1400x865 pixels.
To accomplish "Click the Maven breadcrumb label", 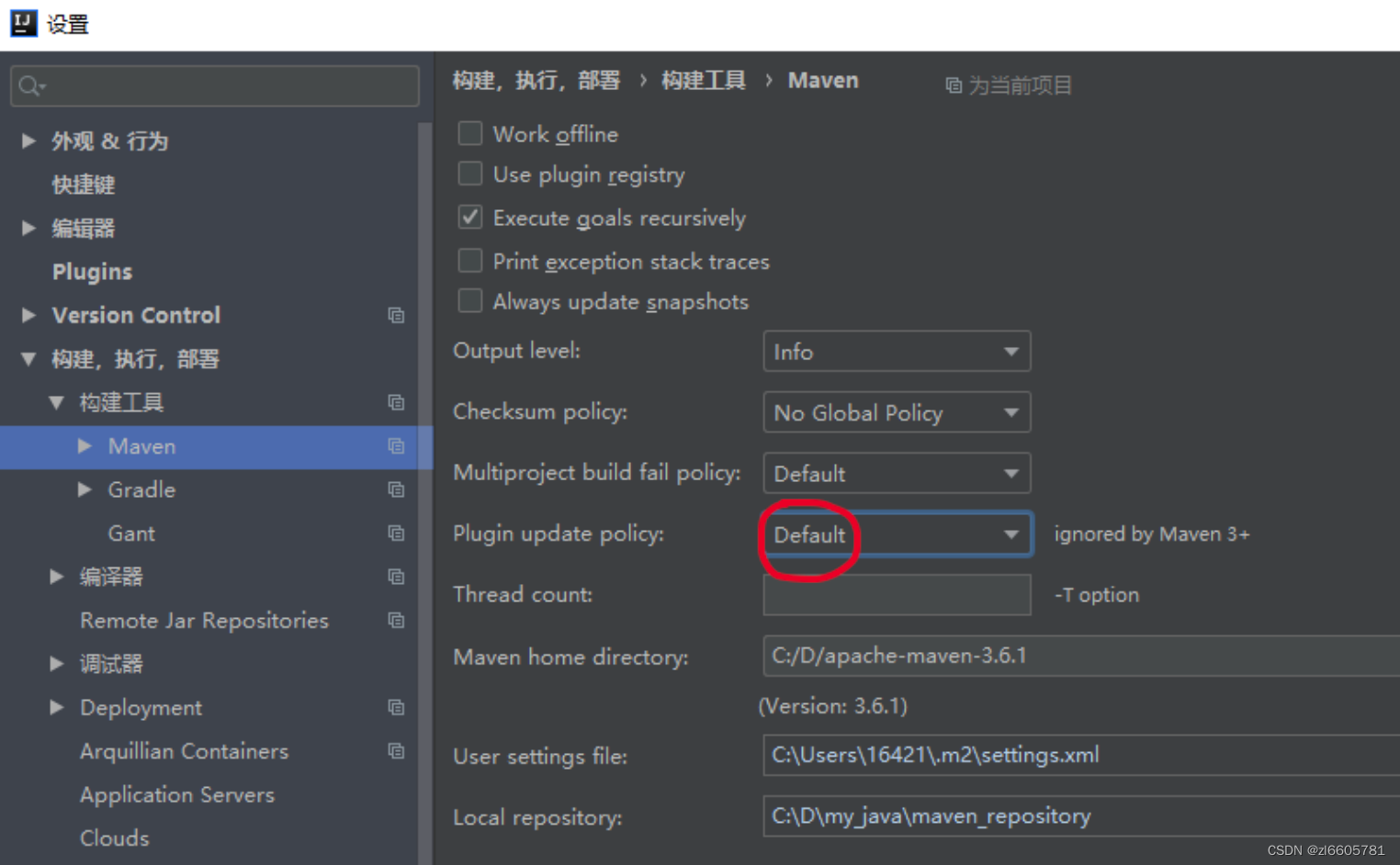I will (823, 81).
